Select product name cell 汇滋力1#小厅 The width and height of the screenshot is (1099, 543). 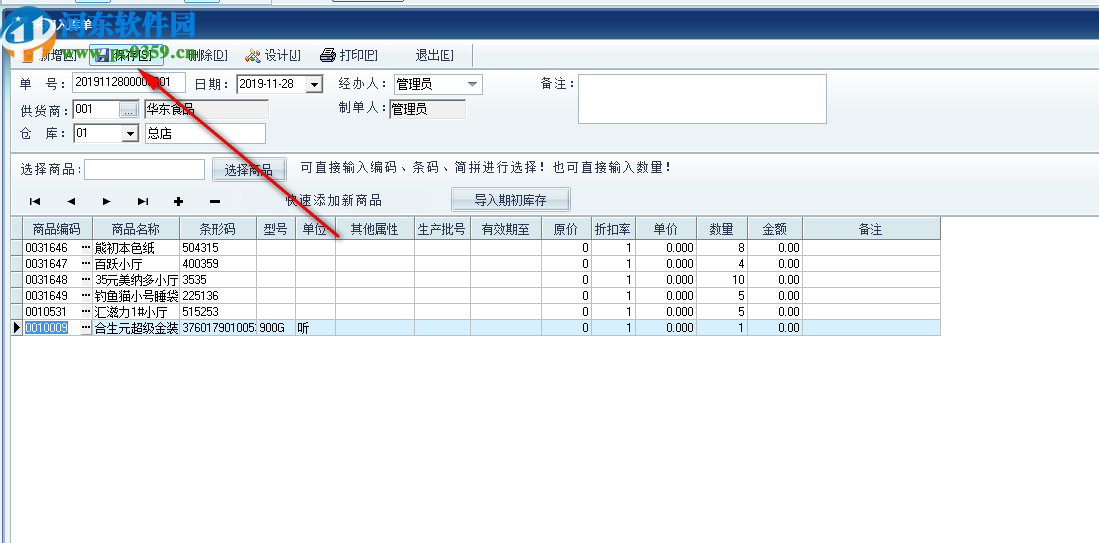[136, 311]
